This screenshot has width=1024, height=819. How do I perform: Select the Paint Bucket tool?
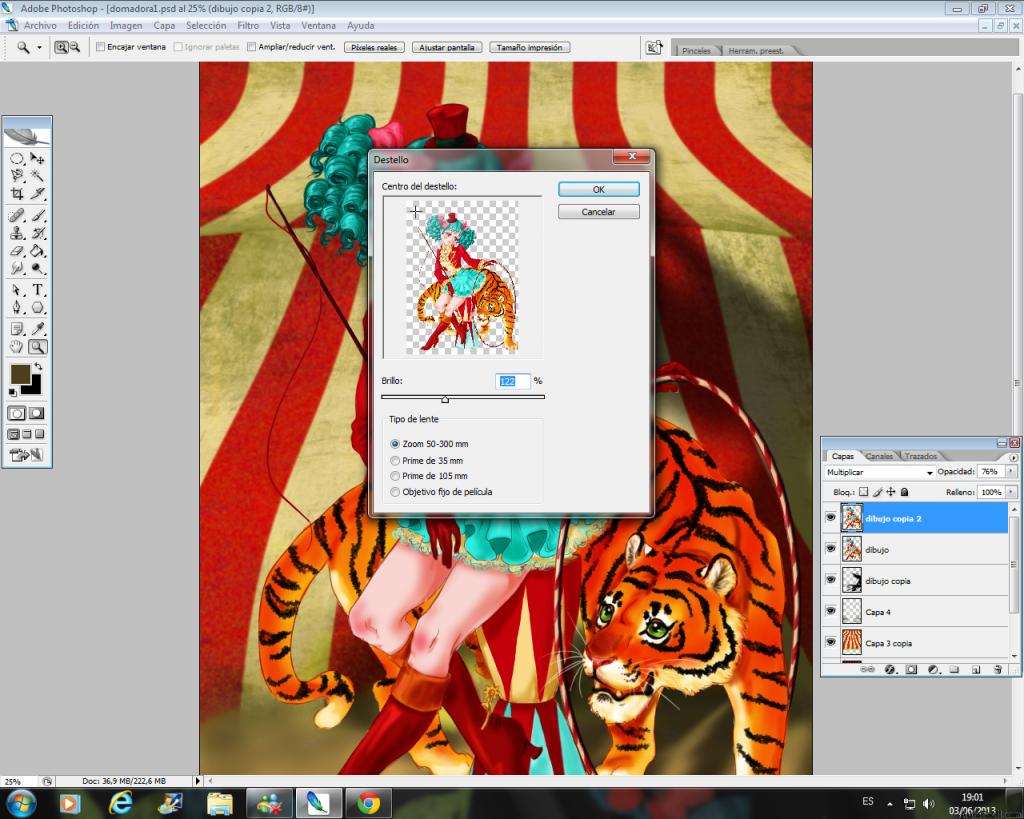click(x=37, y=251)
